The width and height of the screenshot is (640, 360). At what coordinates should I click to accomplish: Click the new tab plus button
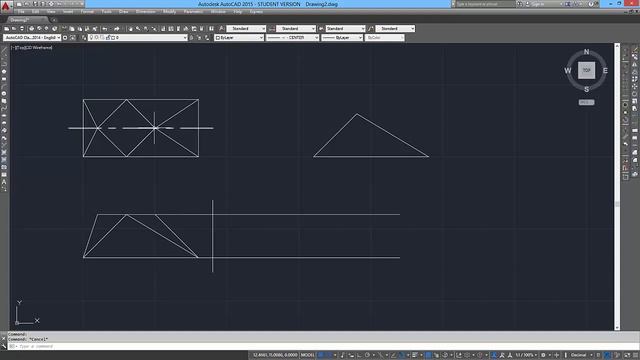[54, 20]
